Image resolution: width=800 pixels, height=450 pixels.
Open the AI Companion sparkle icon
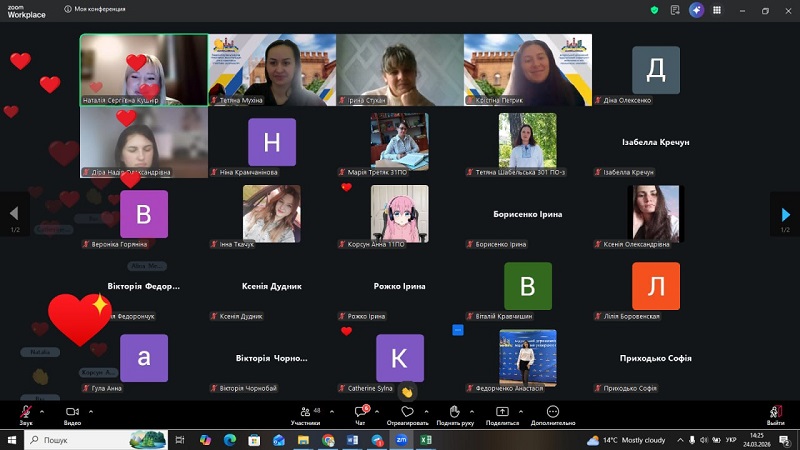pyautogui.click(x=697, y=10)
